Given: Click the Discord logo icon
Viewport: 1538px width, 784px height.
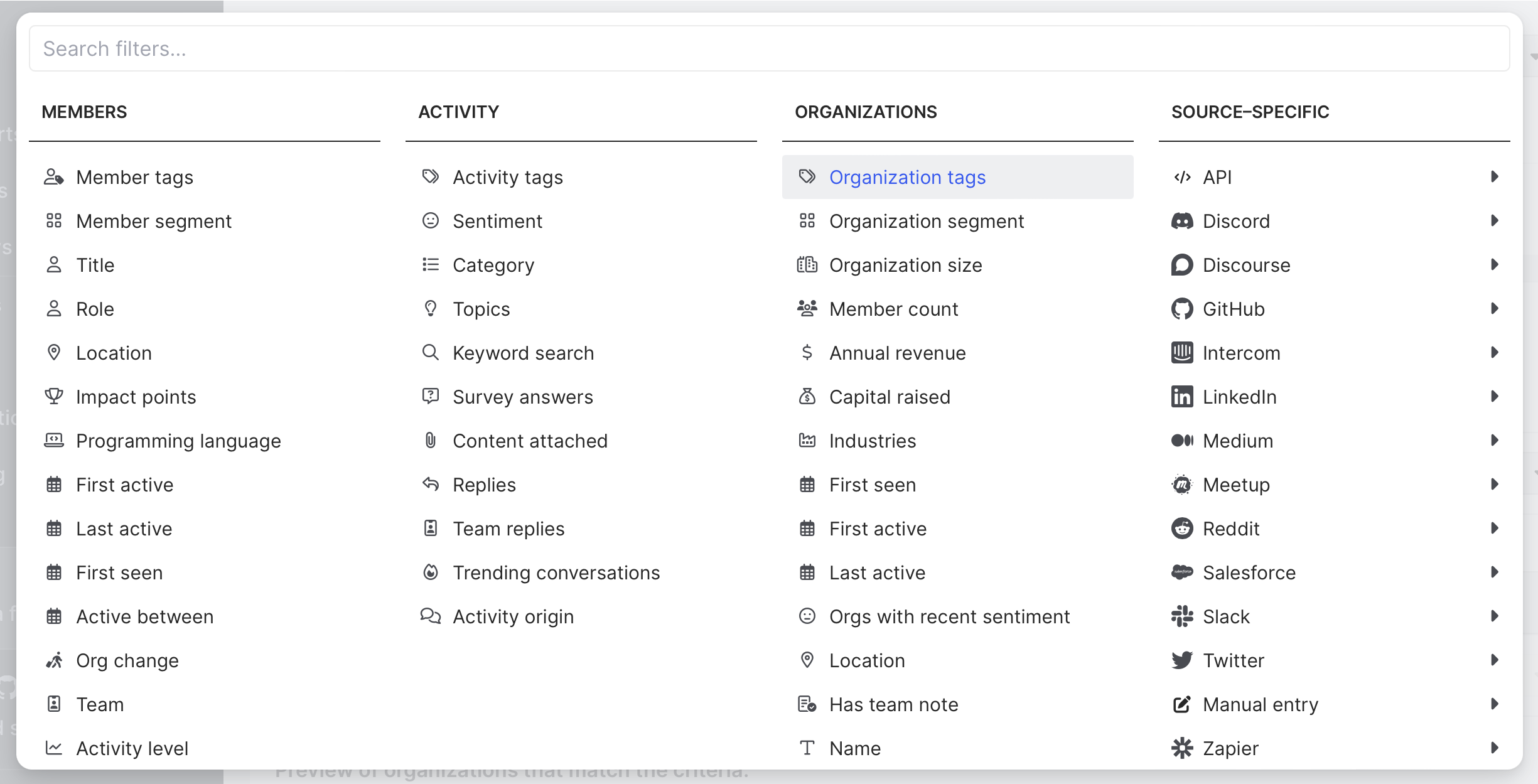Looking at the screenshot, I should [x=1182, y=221].
